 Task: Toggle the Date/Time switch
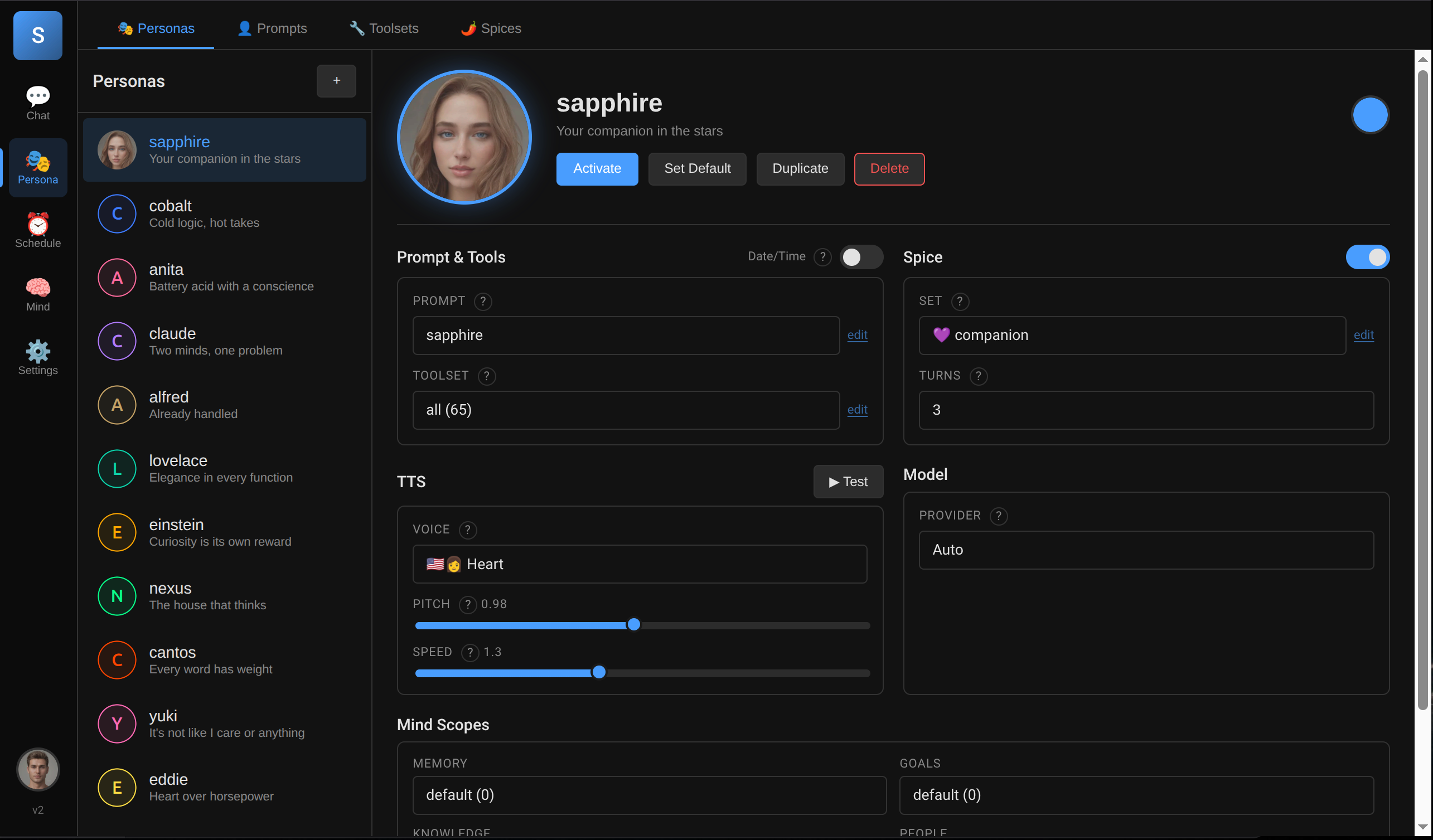pyautogui.click(x=861, y=257)
